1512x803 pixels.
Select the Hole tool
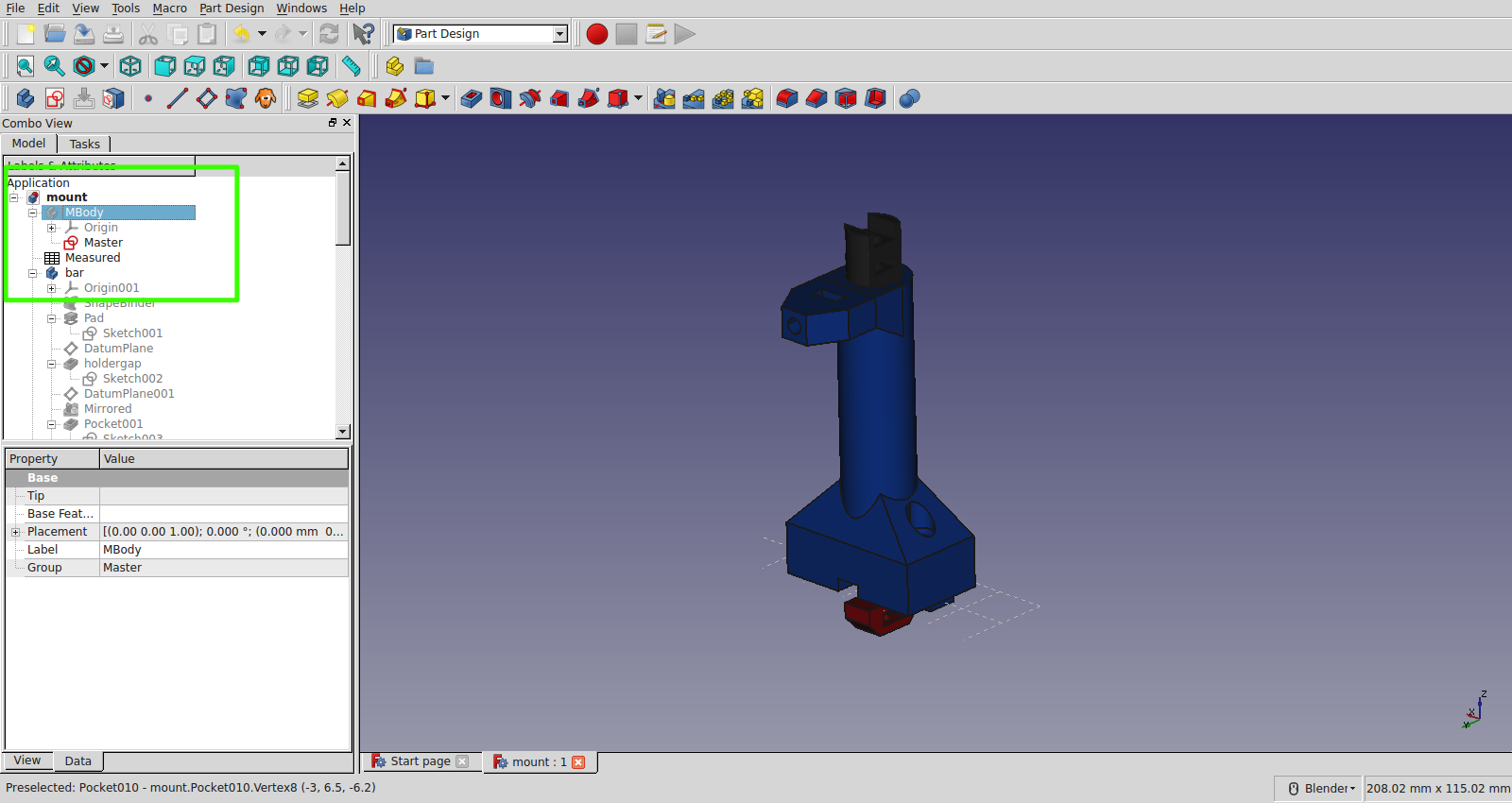click(501, 98)
